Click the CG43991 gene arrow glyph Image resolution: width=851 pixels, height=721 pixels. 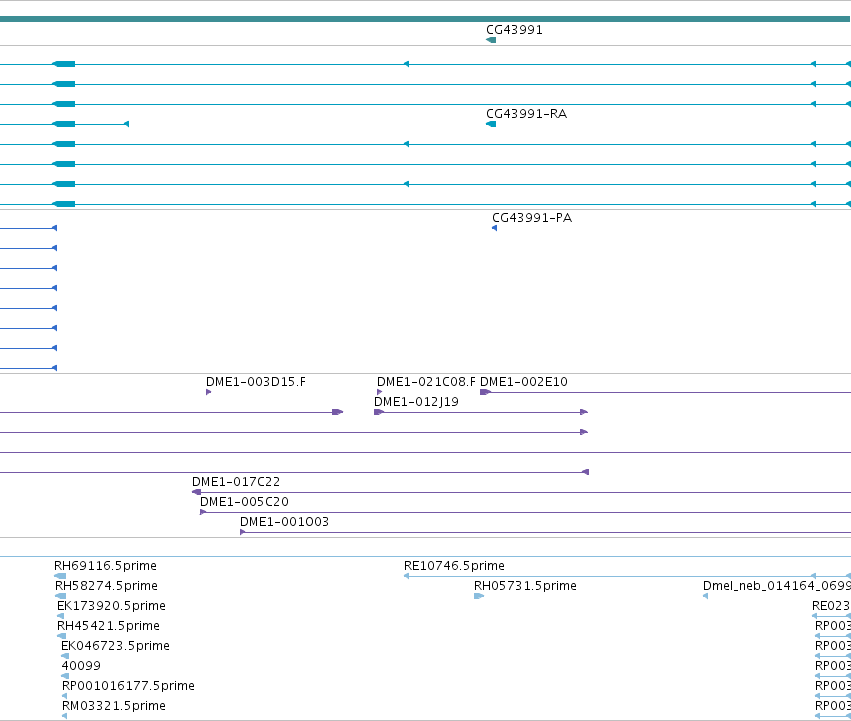pos(491,40)
